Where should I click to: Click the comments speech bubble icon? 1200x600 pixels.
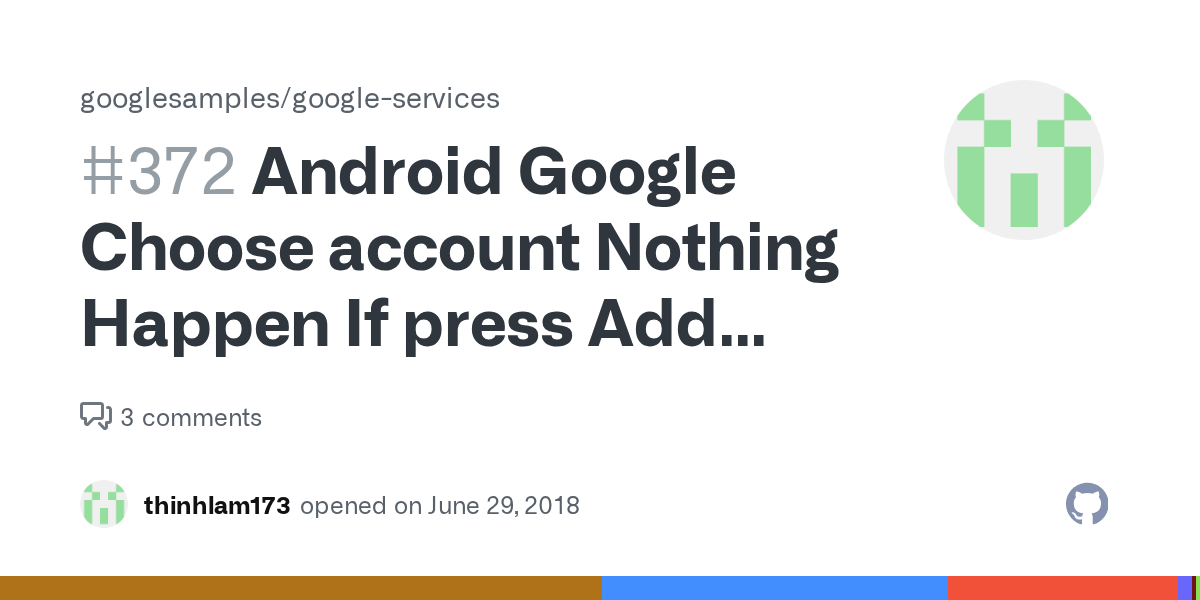tap(95, 416)
